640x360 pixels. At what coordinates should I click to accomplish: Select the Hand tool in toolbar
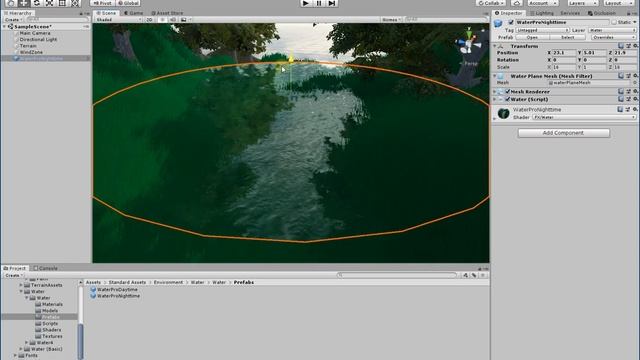11,3
